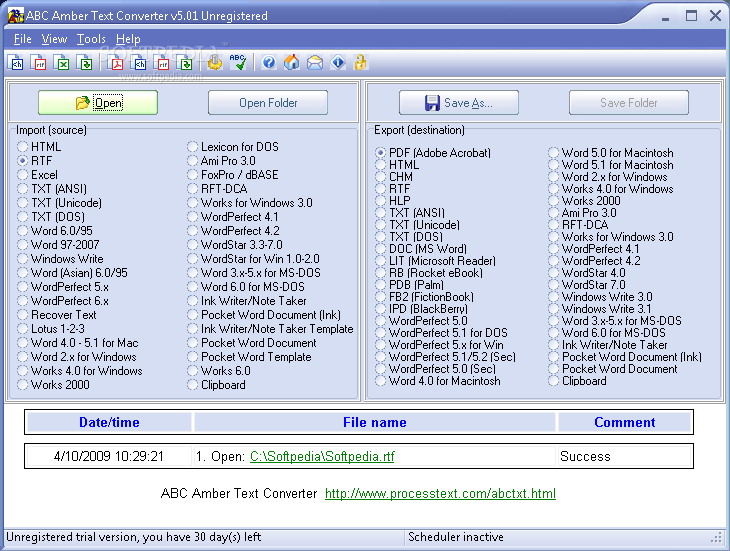Click the green-arrow document icon beside the gear
Viewport: 730px width, 551px height.
pos(185,62)
